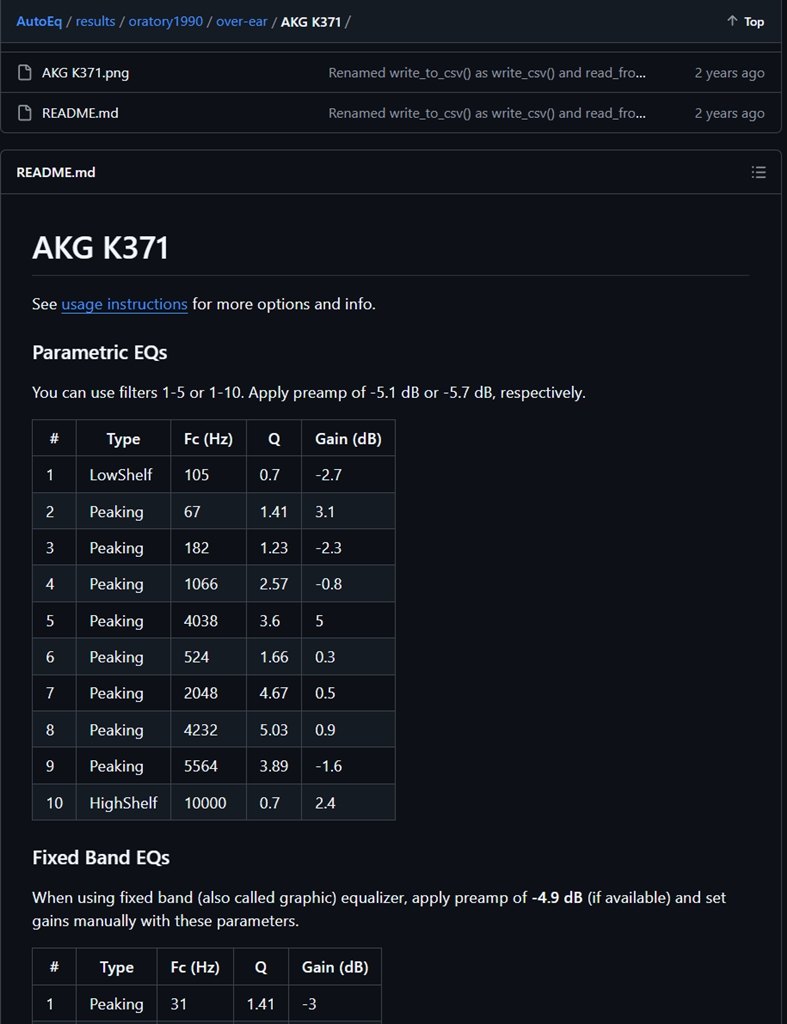Click the LowShelf cell in row 1
787x1024 pixels.
[x=121, y=475]
